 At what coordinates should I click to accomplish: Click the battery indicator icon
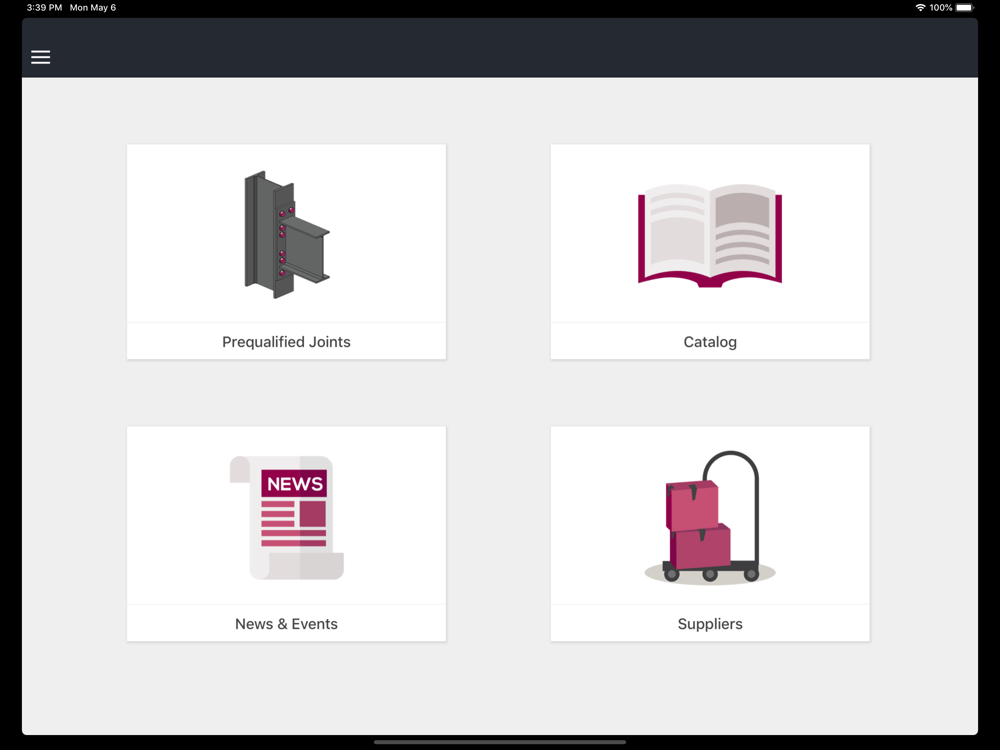tap(964, 8)
